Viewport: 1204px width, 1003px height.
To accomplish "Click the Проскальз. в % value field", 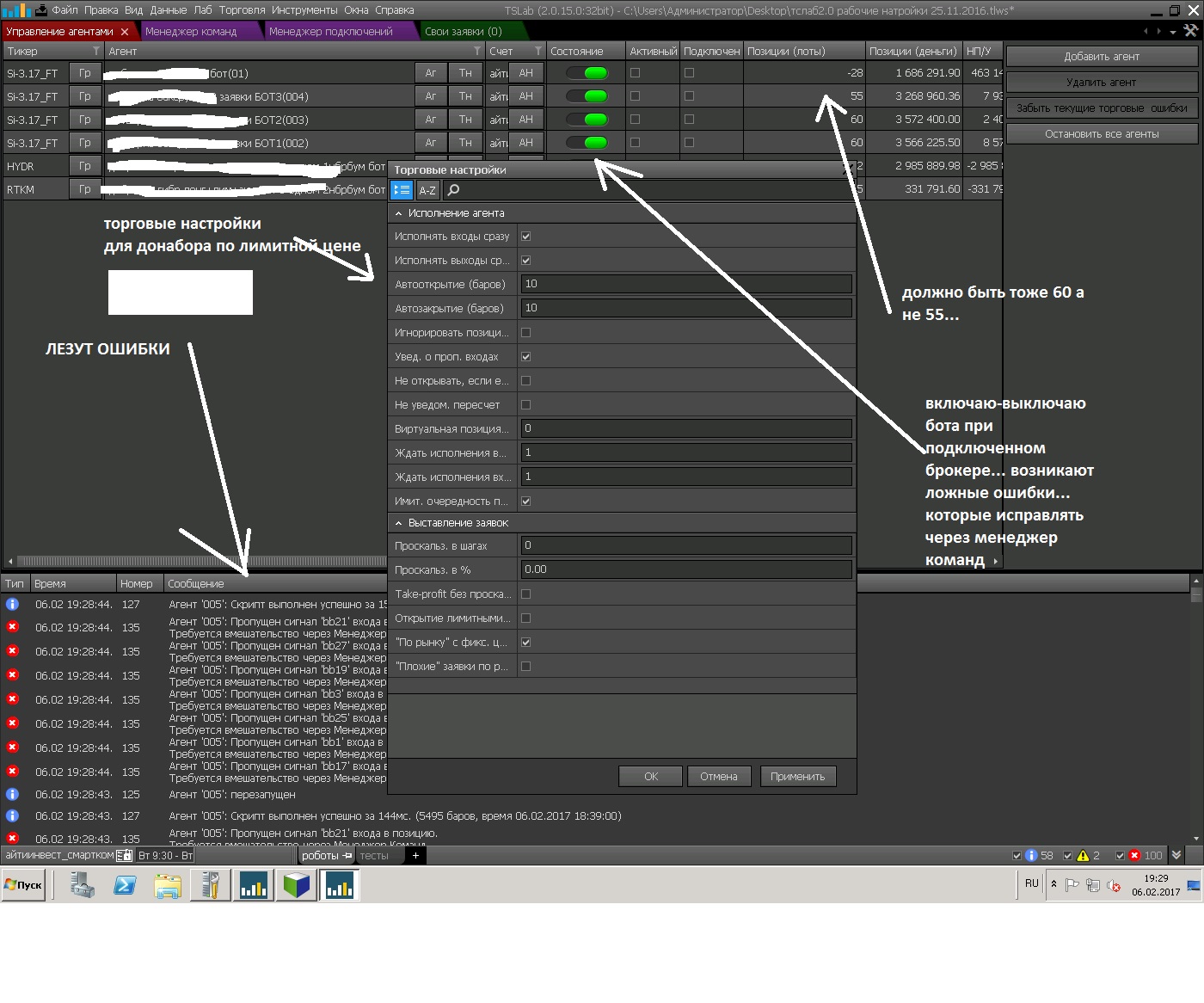I will point(686,569).
